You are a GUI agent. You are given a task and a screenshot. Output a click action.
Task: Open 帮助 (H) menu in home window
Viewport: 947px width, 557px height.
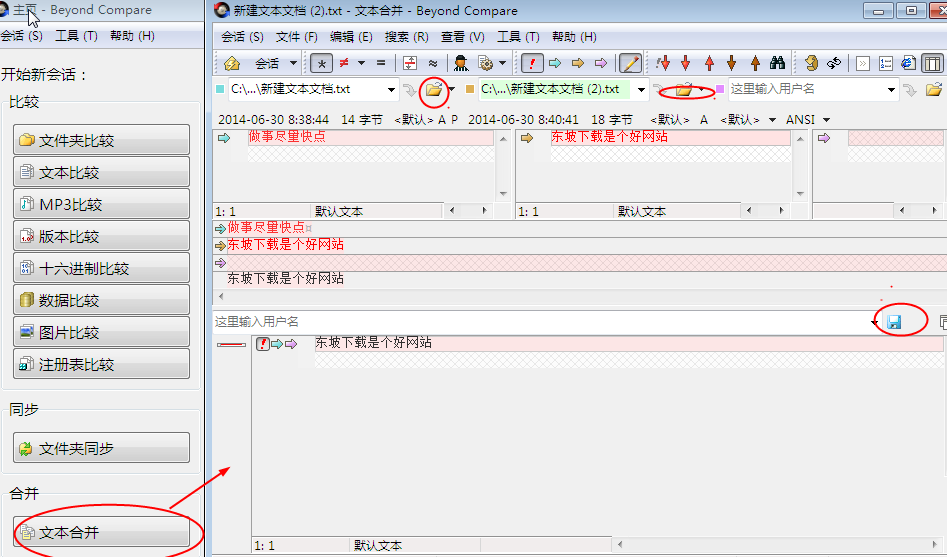tap(132, 36)
